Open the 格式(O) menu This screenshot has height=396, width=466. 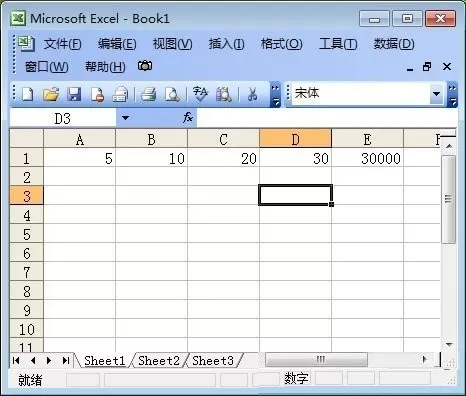point(282,44)
